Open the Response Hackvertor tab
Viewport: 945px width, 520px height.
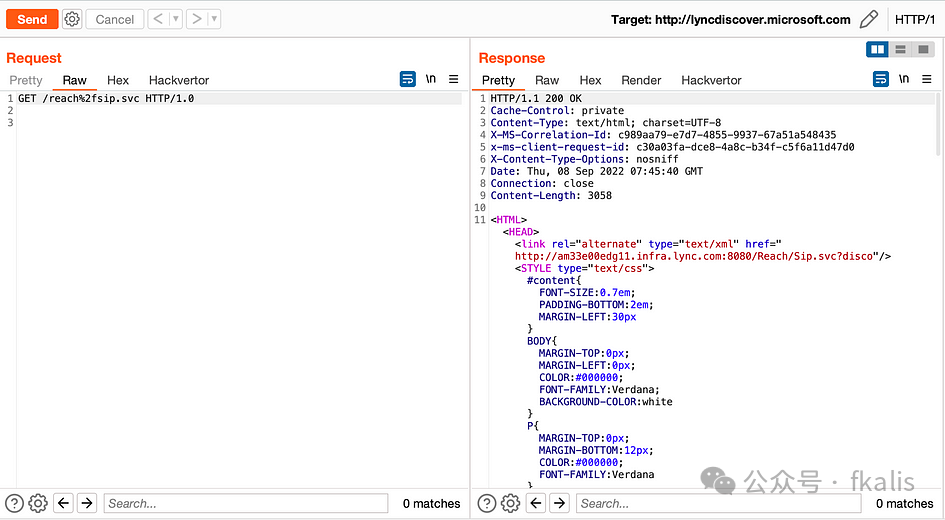tap(711, 80)
